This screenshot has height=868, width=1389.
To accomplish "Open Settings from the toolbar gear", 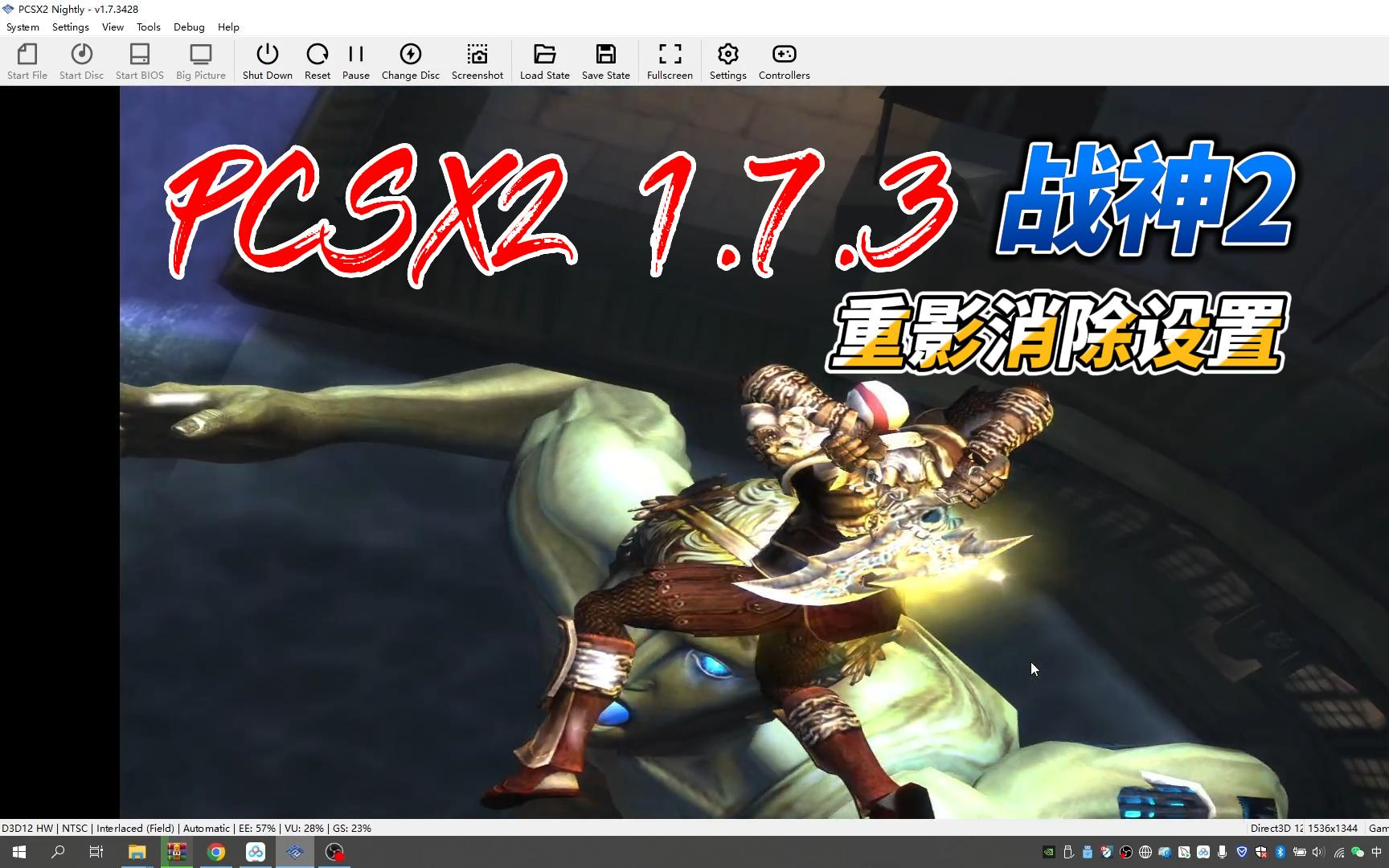I will click(728, 62).
